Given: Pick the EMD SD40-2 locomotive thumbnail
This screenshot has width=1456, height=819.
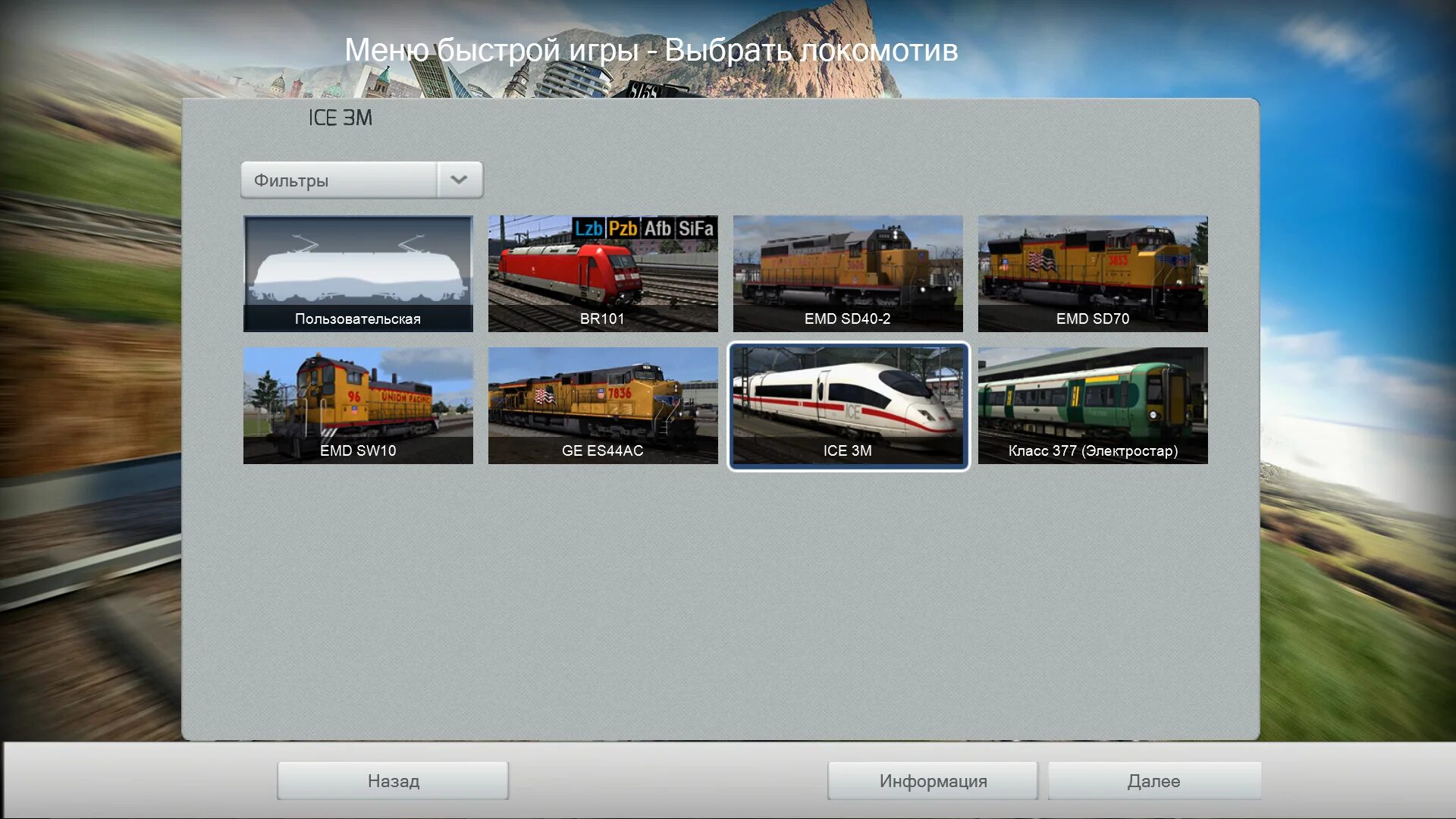Looking at the screenshot, I should coord(848,274).
